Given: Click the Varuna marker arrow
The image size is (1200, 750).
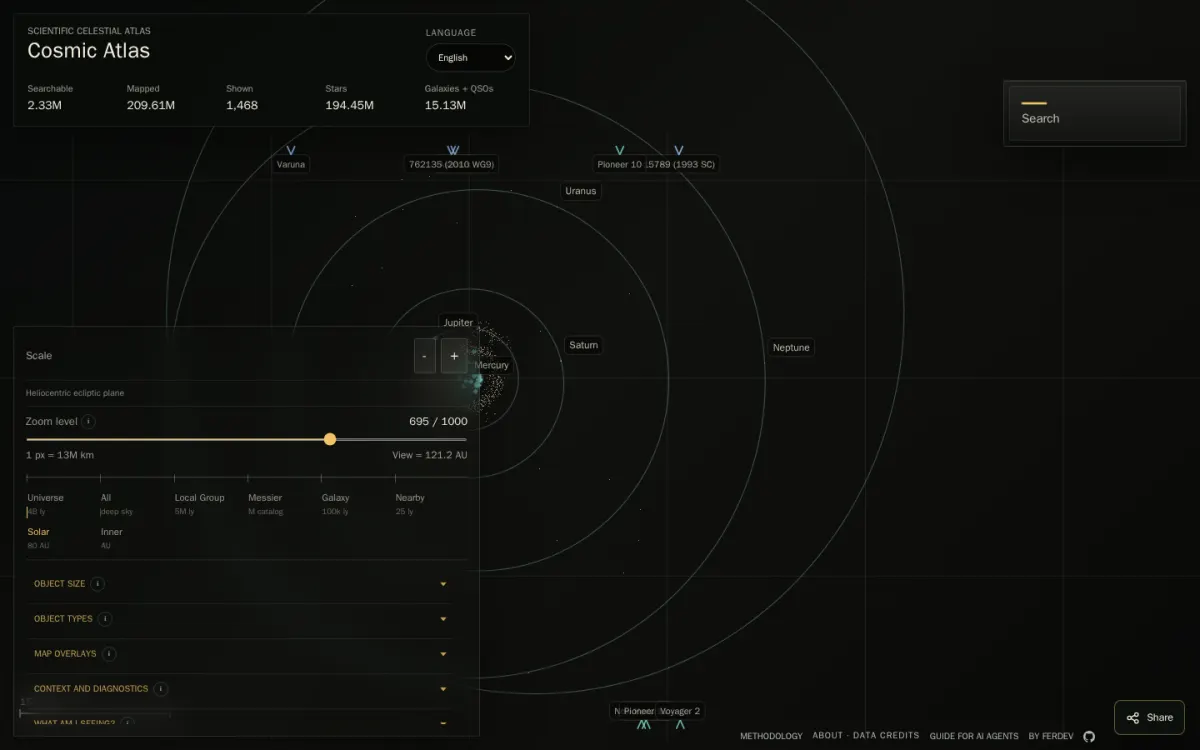Looking at the screenshot, I should 291,150.
